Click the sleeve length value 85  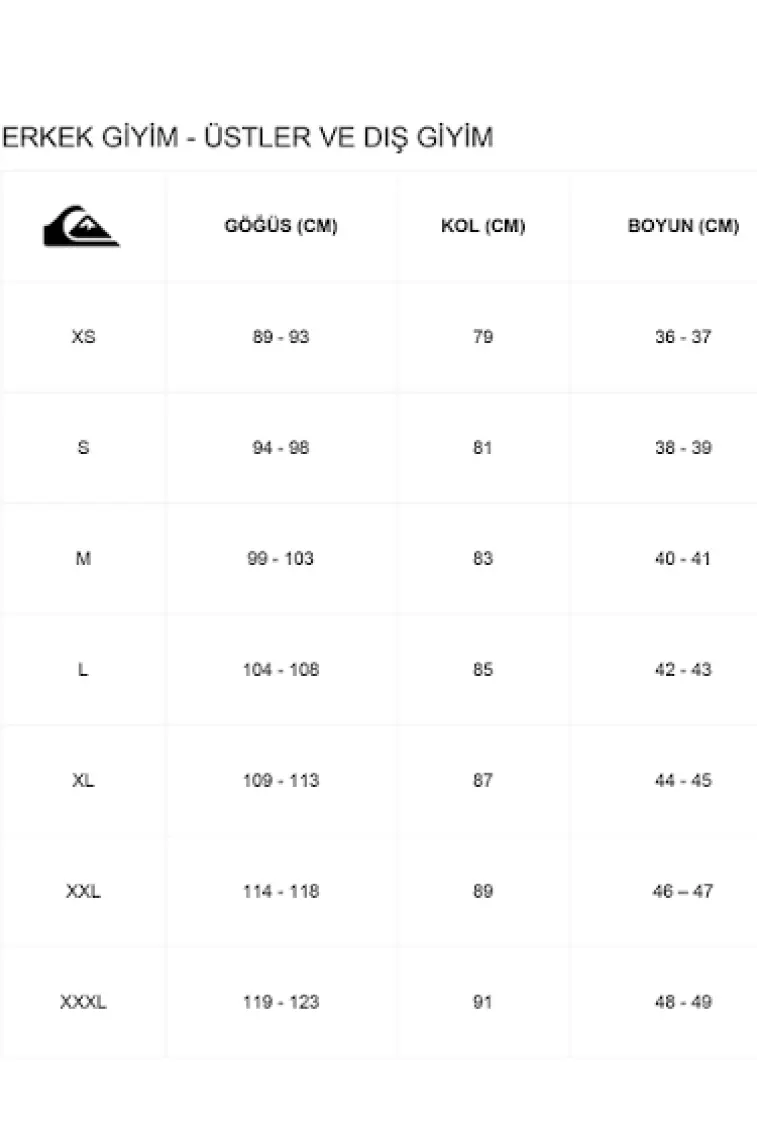(483, 669)
